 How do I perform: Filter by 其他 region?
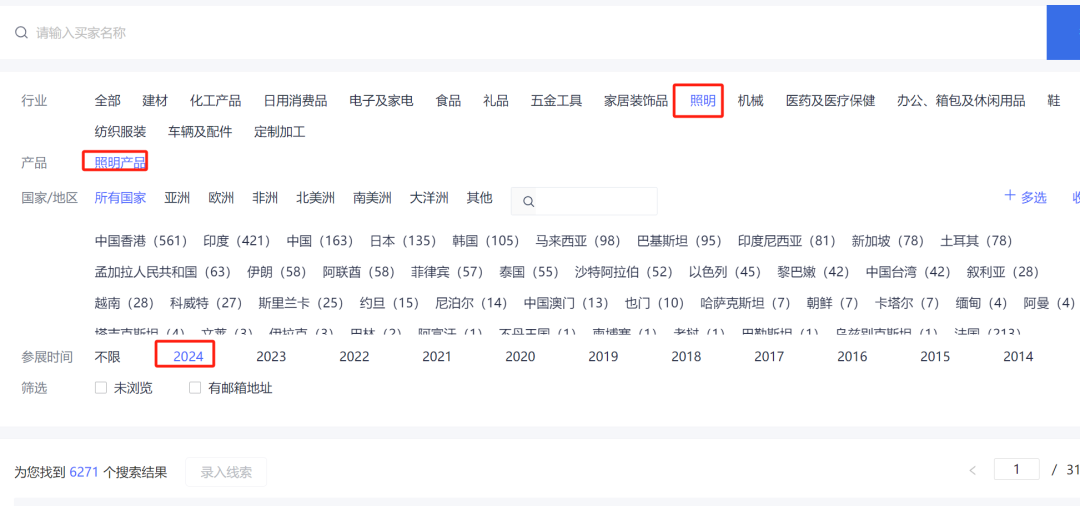point(479,198)
